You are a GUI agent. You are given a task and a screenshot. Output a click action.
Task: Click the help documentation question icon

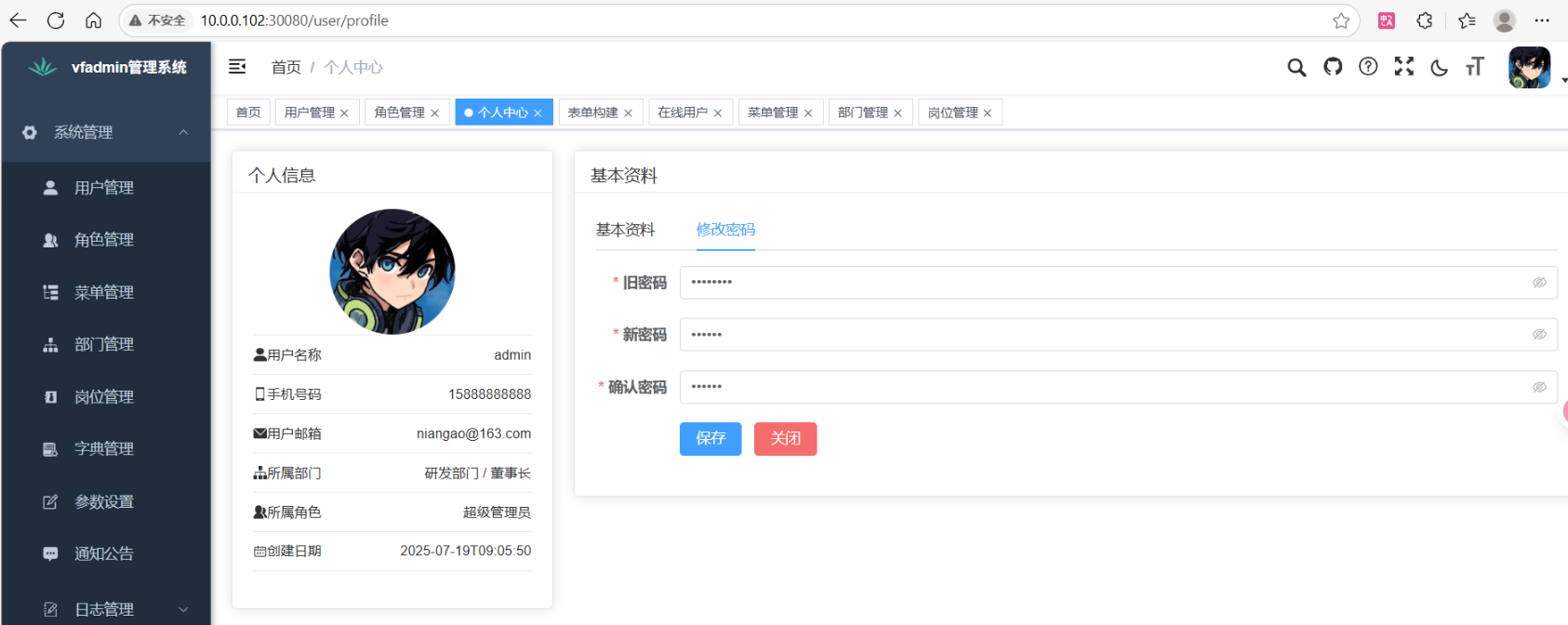tap(1368, 67)
